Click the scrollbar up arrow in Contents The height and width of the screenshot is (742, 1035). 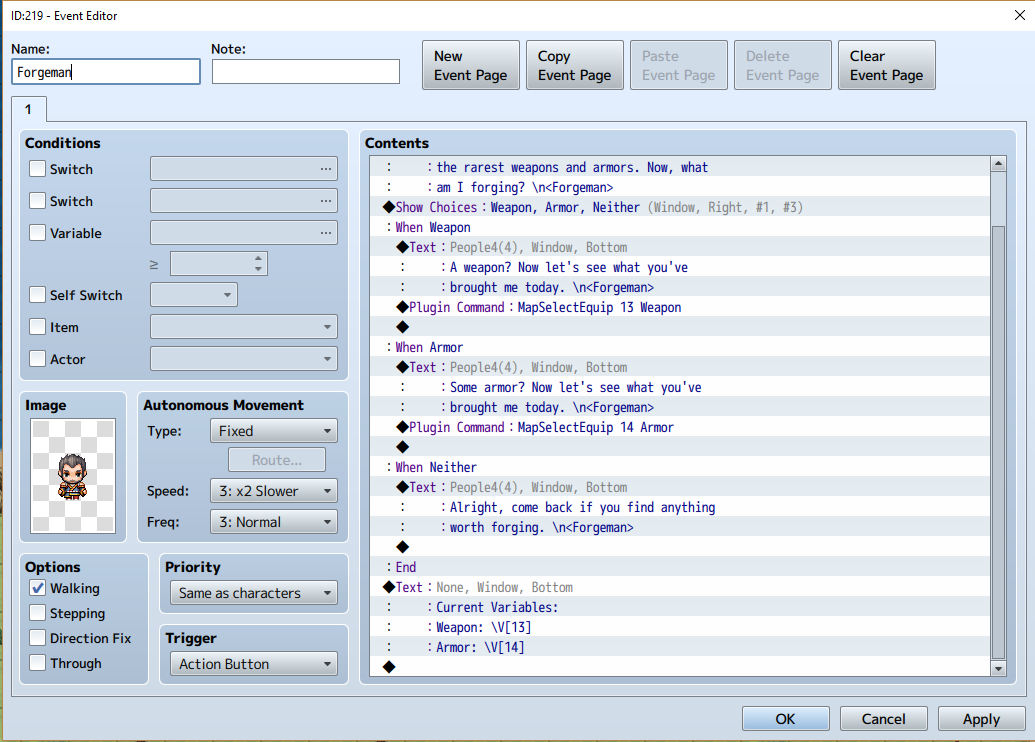point(998,164)
